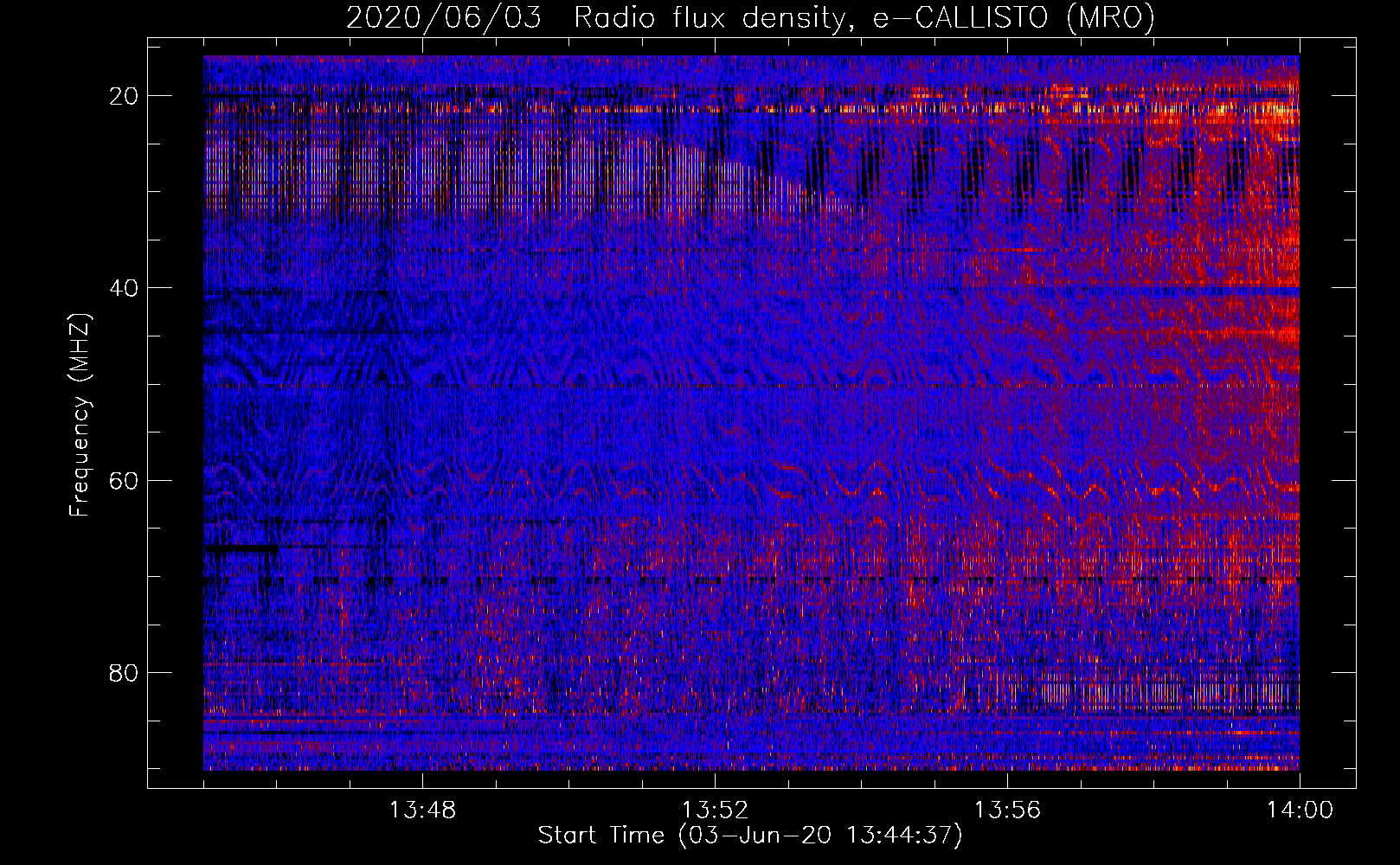
Task: Click the 13:52 time tick label
Action: (715, 811)
